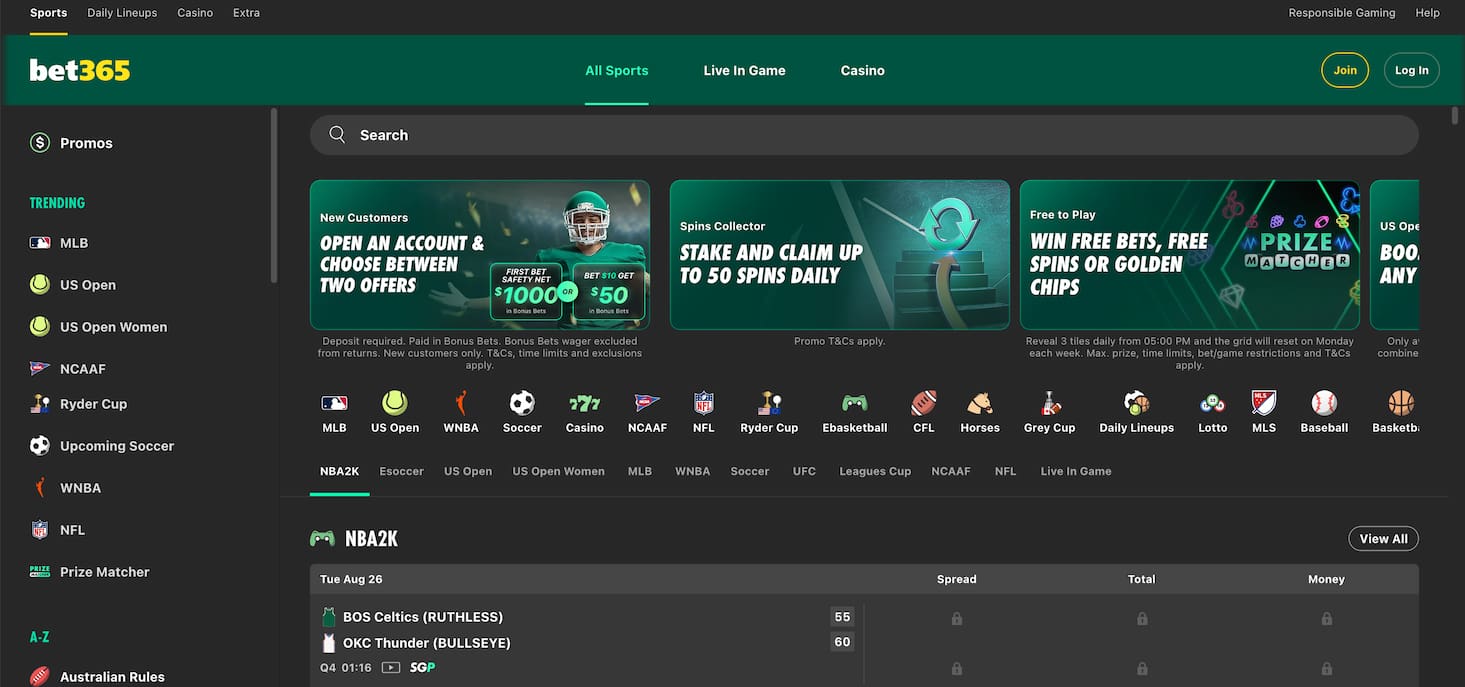Open Extra in top menu
This screenshot has height=687, width=1465.
click(x=246, y=13)
